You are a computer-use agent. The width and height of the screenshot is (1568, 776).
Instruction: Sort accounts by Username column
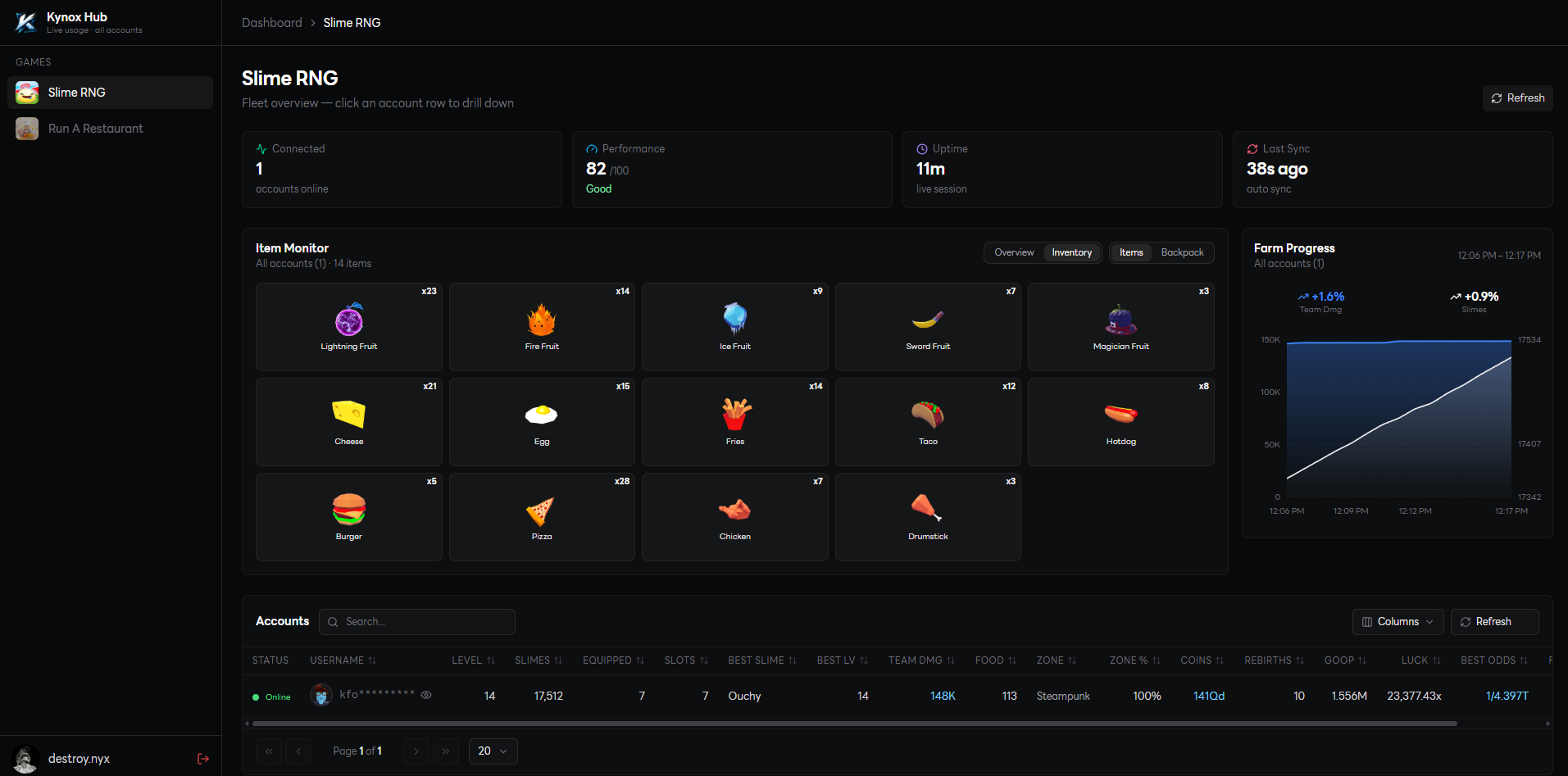[343, 660]
